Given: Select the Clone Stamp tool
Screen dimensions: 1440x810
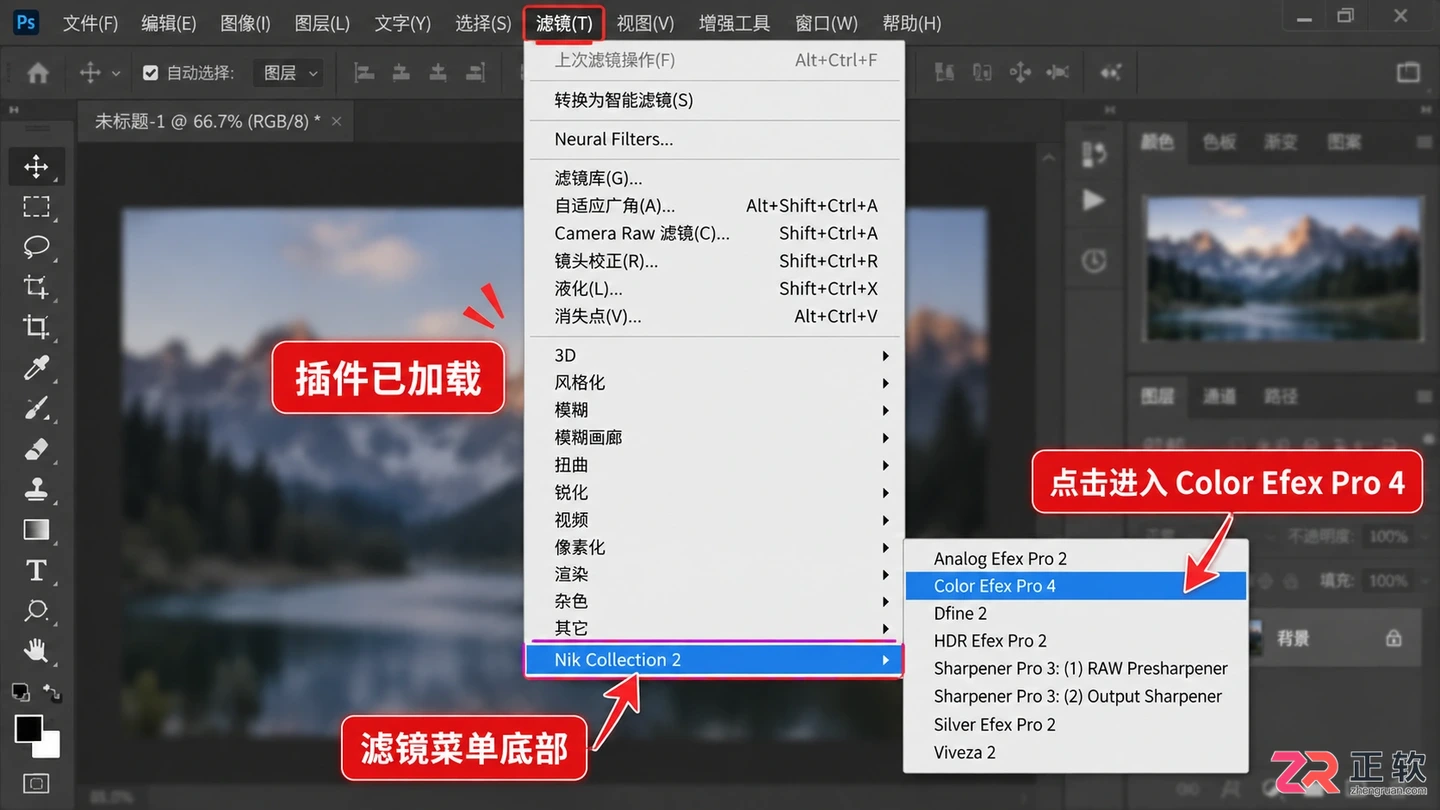Looking at the screenshot, I should [x=36, y=489].
